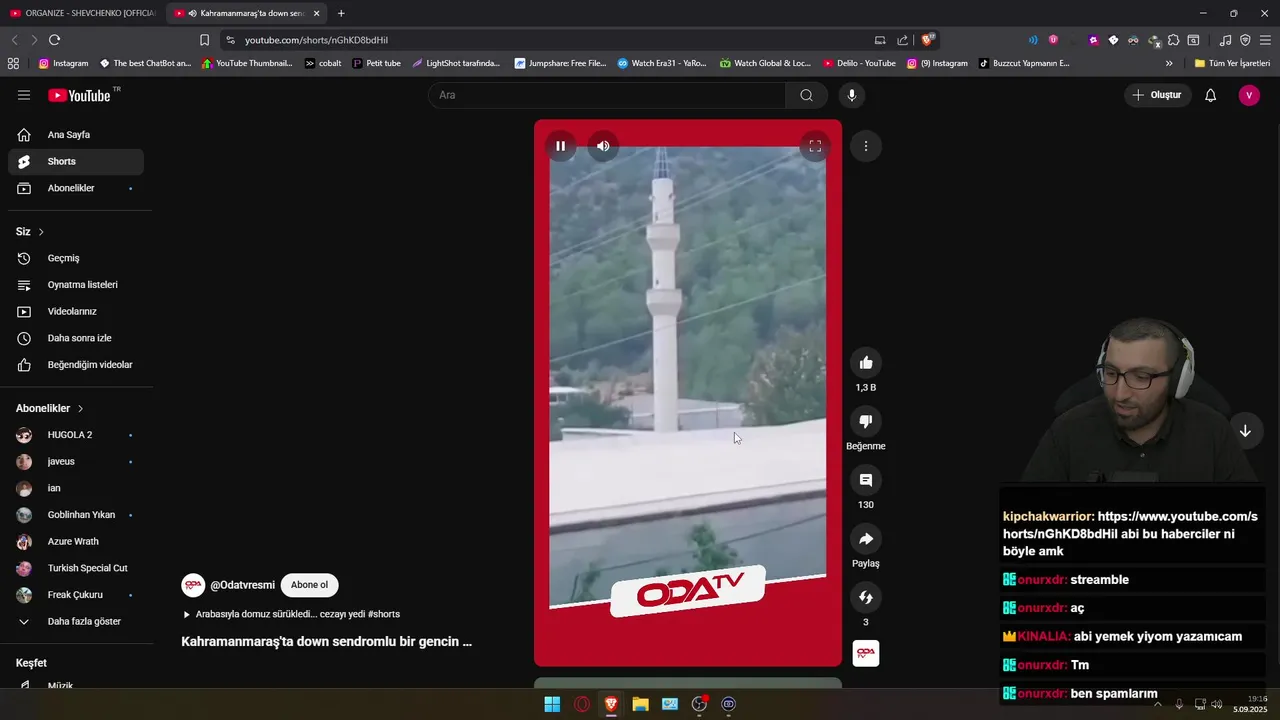Open the Windows Start button
Image resolution: width=1280 pixels, height=720 pixels.
tap(552, 704)
